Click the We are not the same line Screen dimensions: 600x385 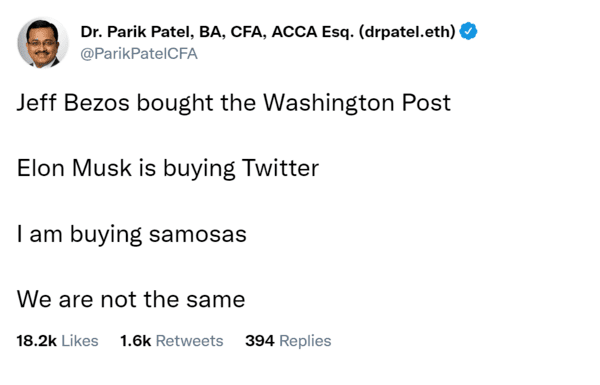(131, 299)
